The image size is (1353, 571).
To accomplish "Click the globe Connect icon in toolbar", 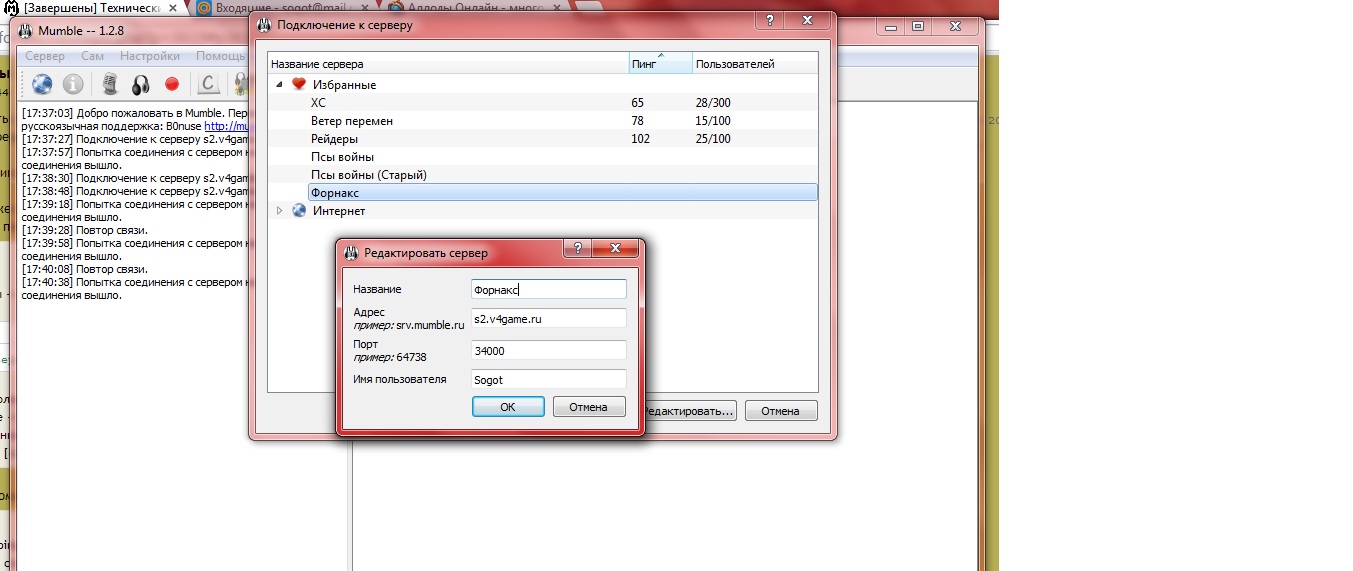I will tap(42, 84).
